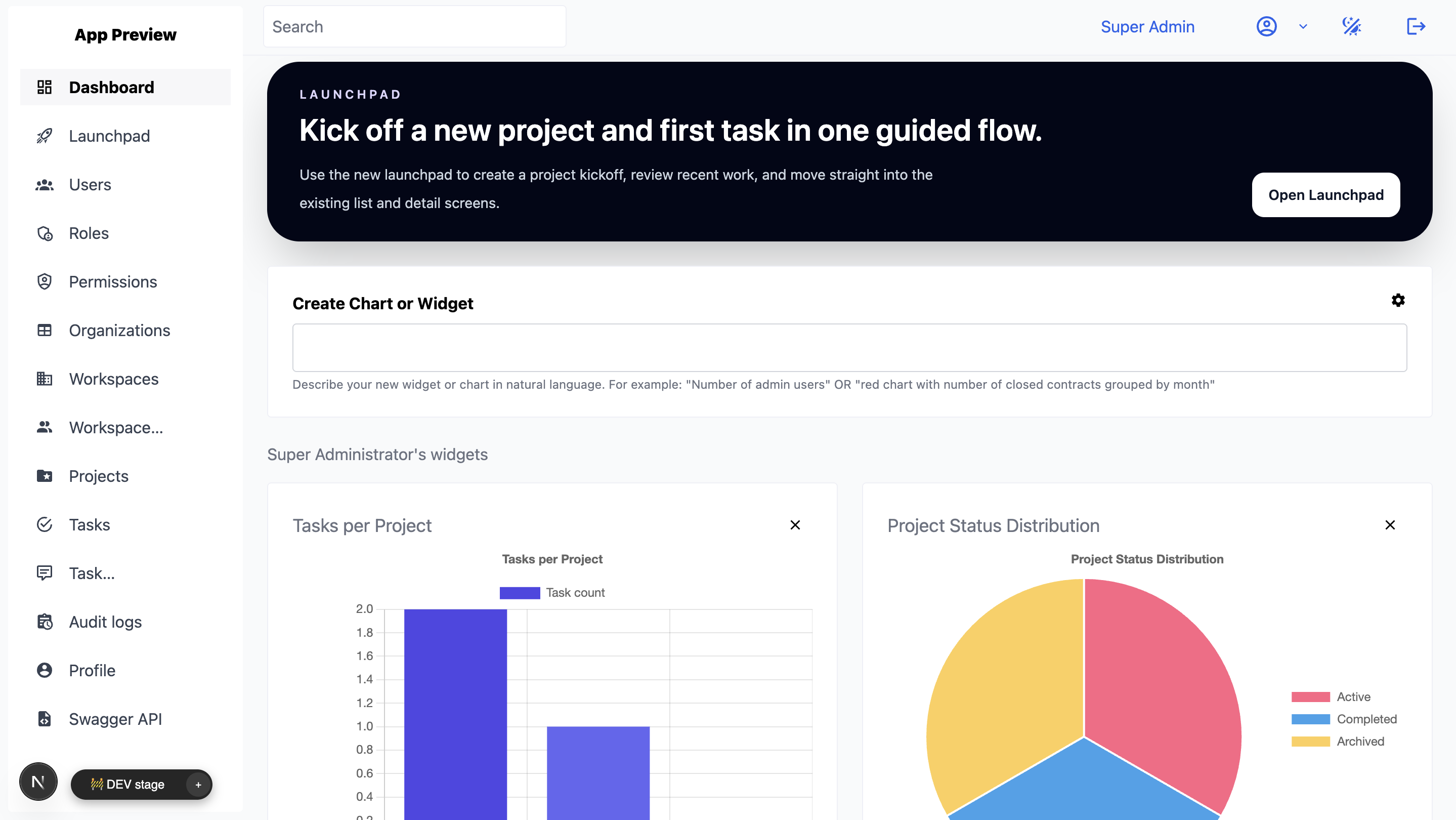Viewport: 1456px width, 820px height.
Task: Click the 'Super Administrator's widgets' heading
Action: 377,455
